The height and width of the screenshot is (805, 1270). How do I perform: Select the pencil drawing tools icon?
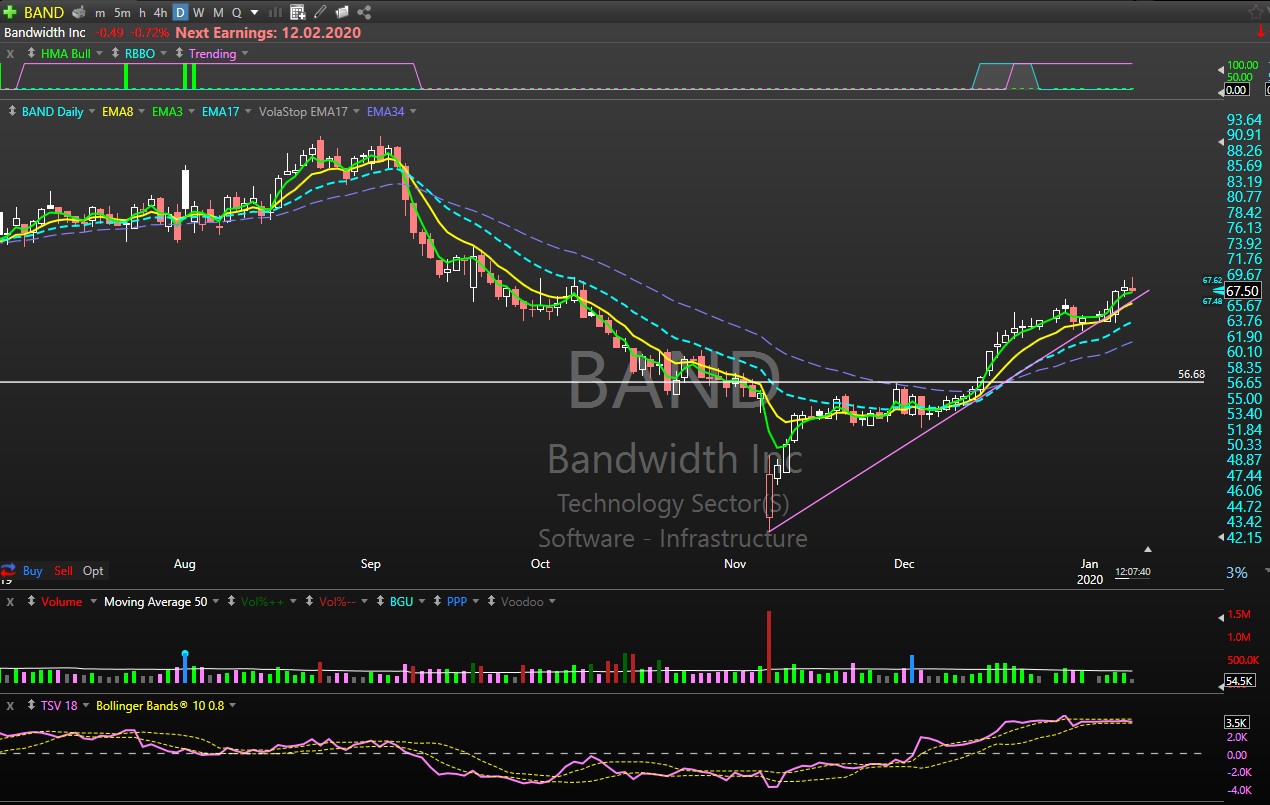coord(320,12)
